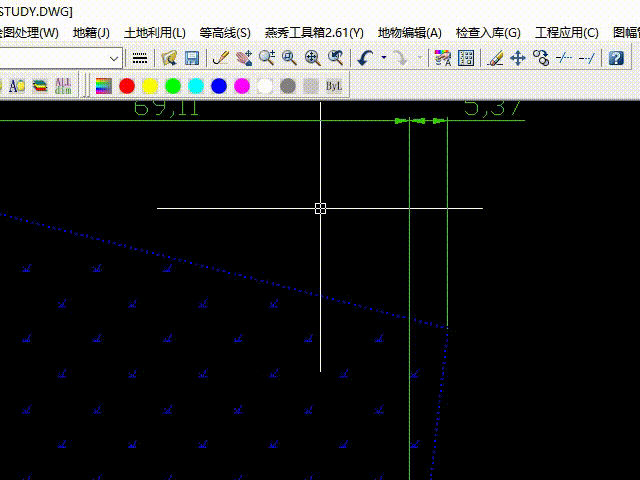Screen dimensions: 640x480
Task: Click the linetype lines icon
Action: [140, 58]
